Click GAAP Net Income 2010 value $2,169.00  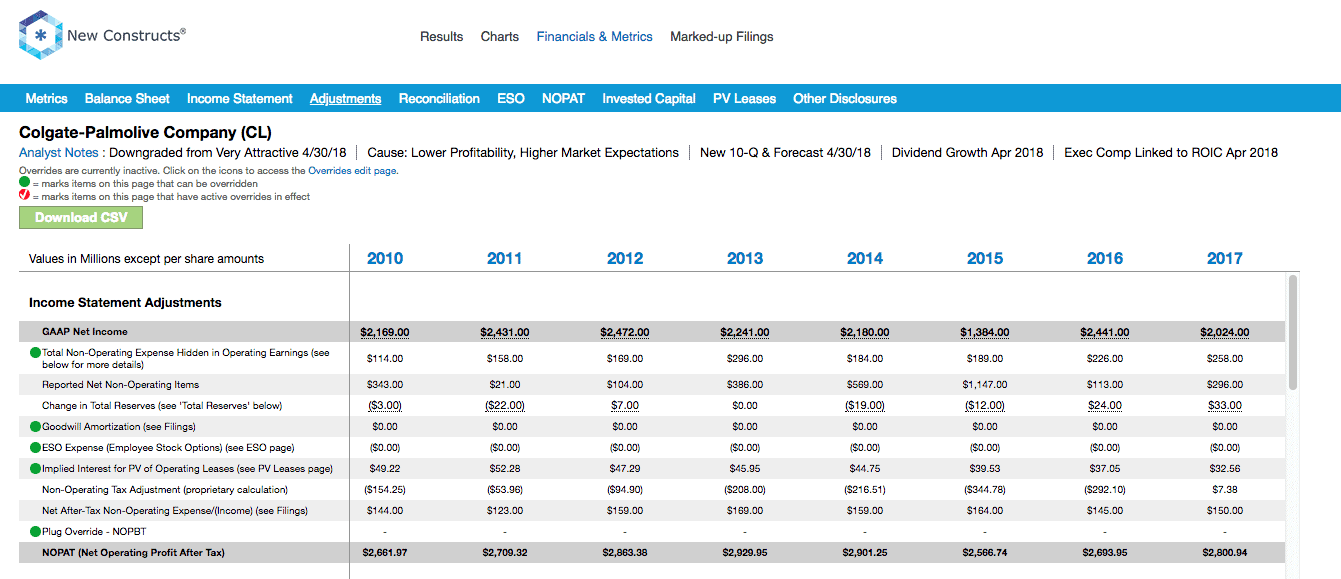[x=385, y=332]
